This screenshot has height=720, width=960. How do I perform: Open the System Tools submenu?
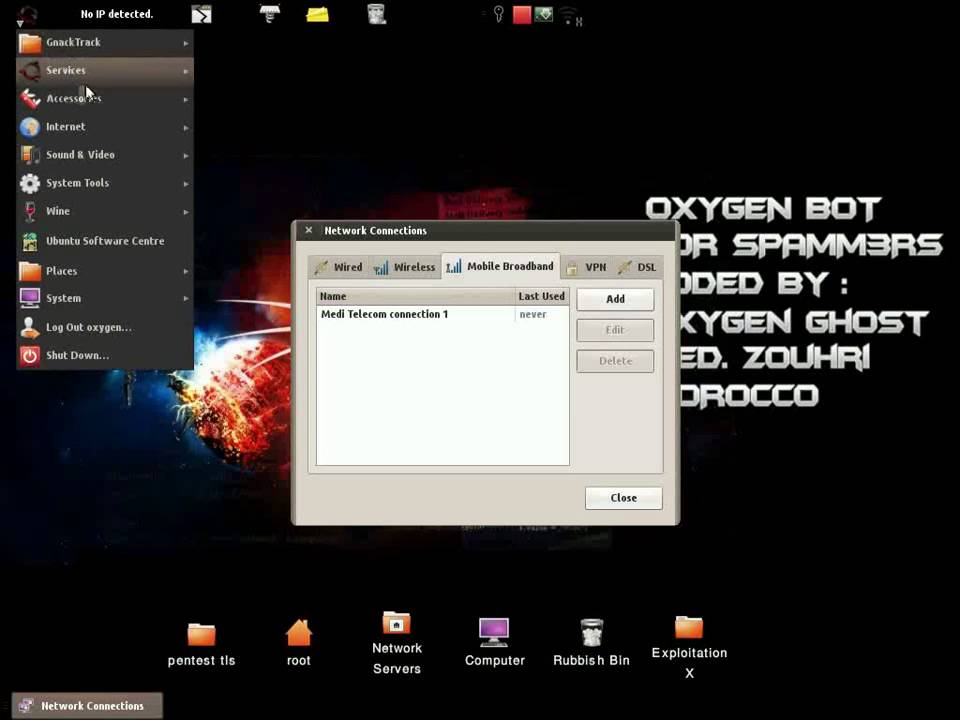point(105,183)
